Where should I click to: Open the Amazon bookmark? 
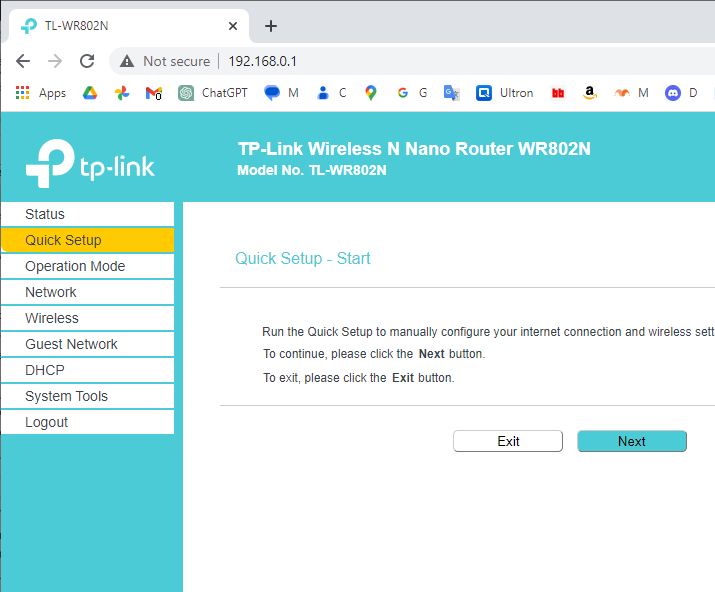pyautogui.click(x=590, y=93)
